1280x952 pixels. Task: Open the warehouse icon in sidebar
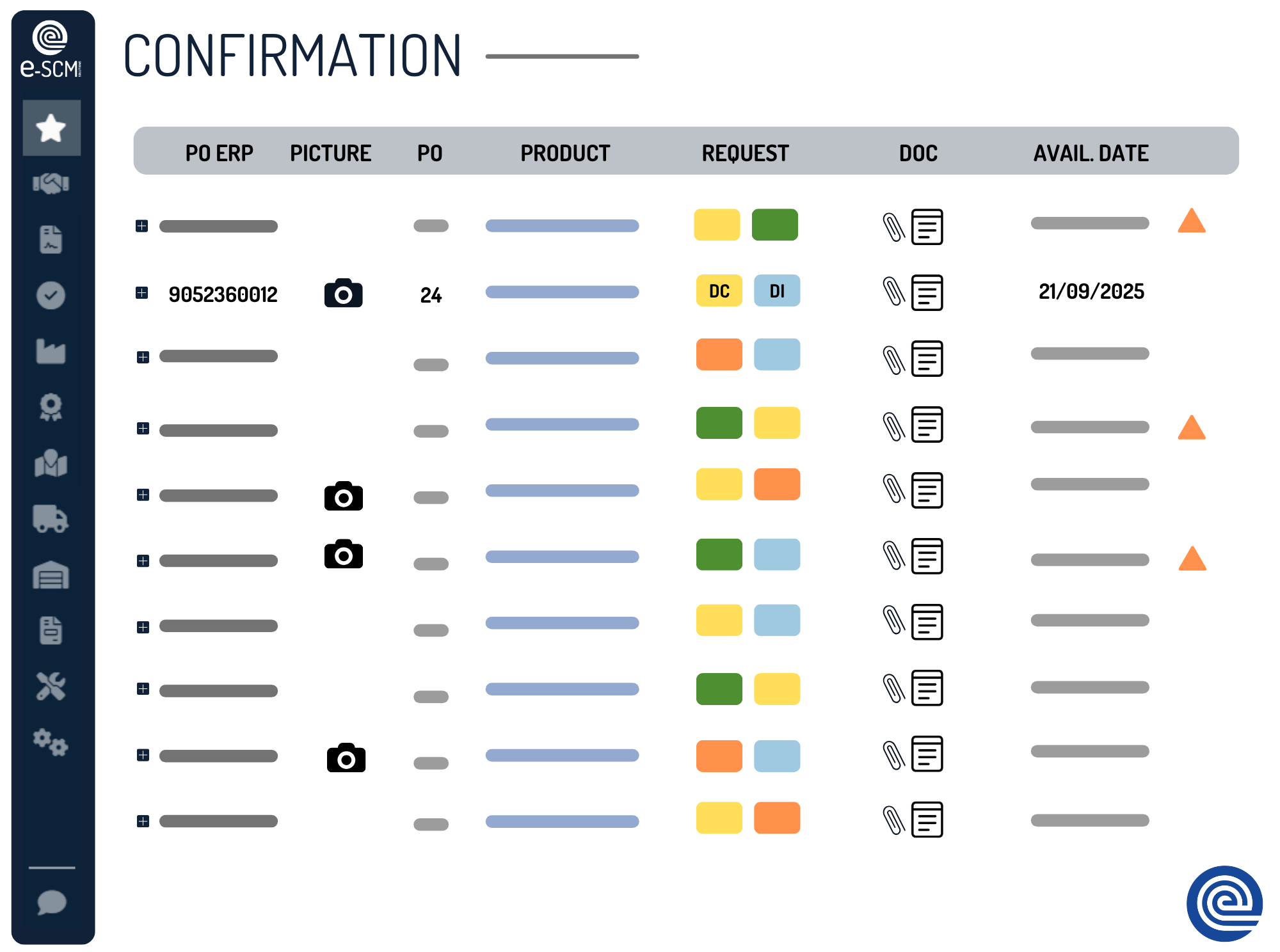coord(51,575)
